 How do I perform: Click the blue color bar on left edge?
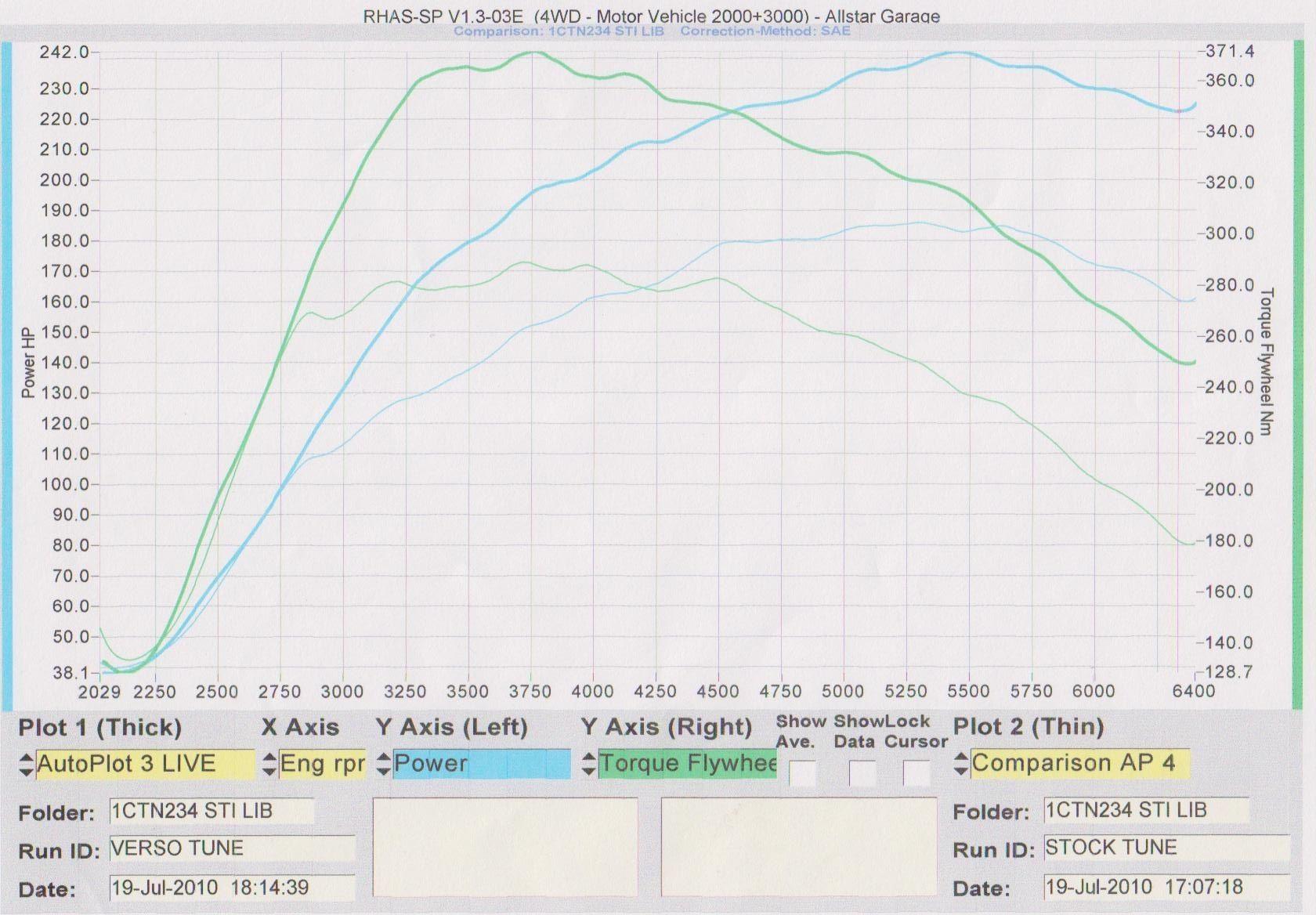(7, 376)
